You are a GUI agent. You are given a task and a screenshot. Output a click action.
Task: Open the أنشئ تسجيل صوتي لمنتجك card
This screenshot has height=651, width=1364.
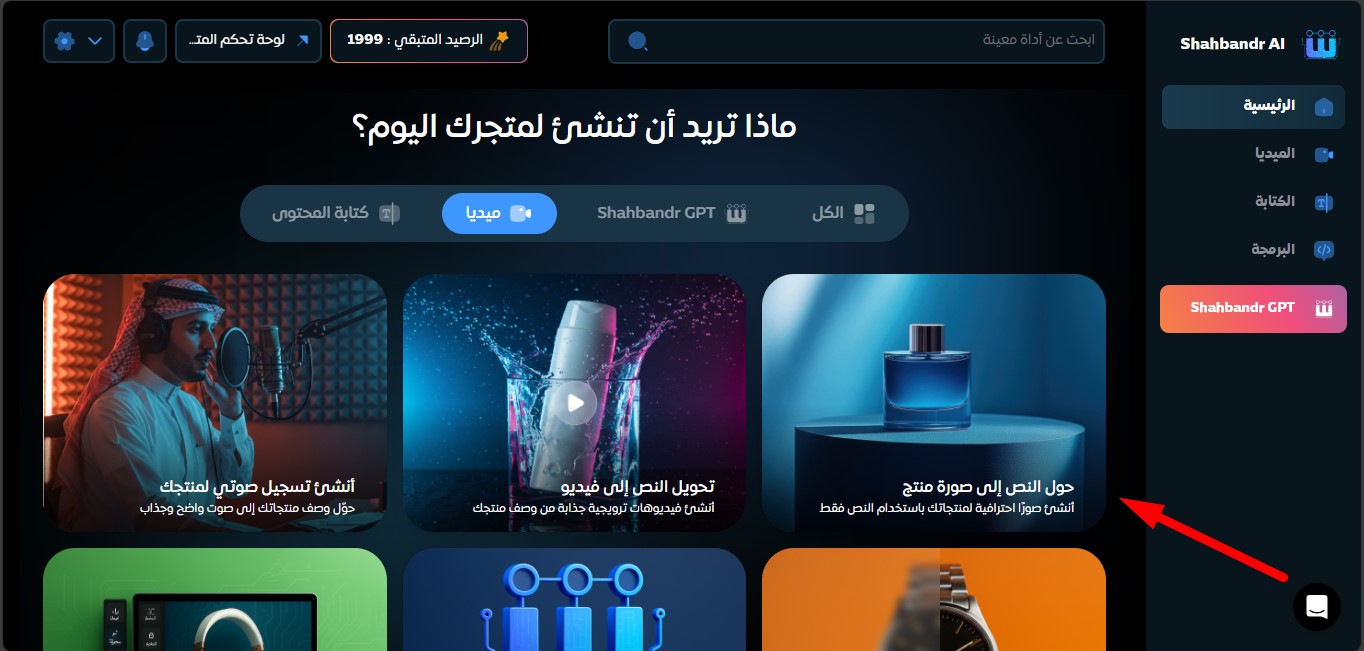click(x=215, y=402)
